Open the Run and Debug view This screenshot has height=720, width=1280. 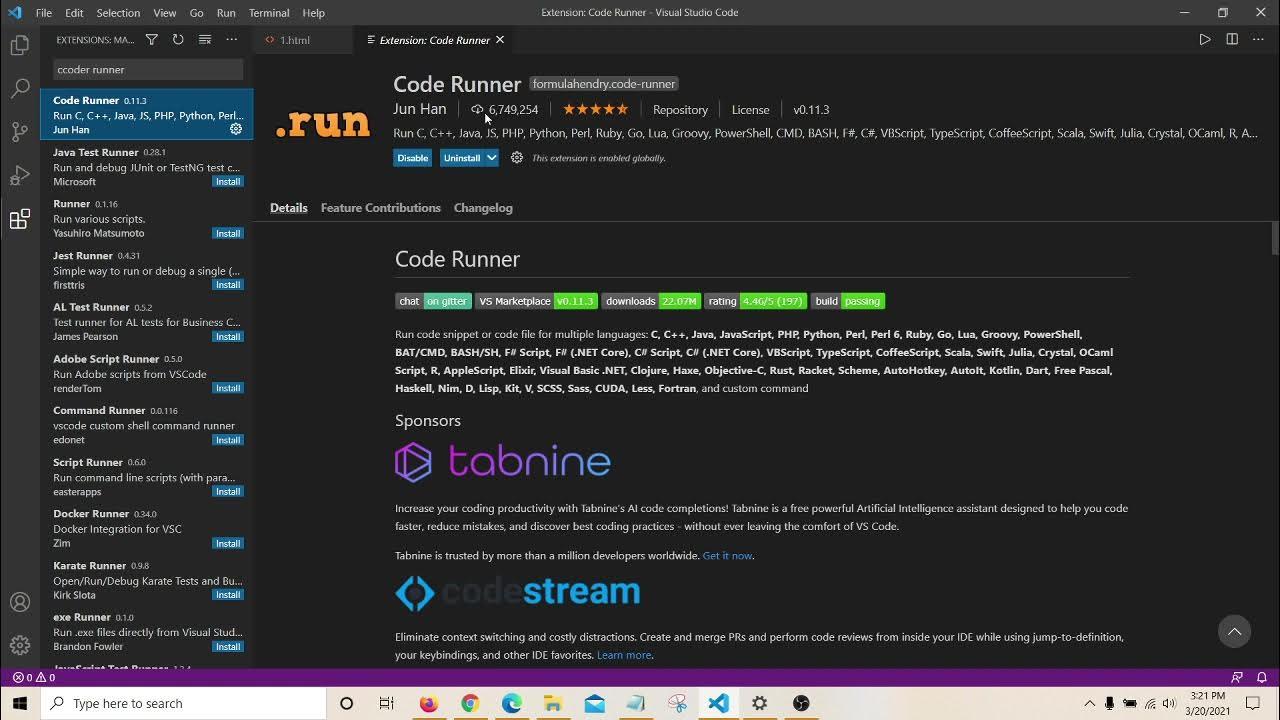pyautogui.click(x=19, y=176)
